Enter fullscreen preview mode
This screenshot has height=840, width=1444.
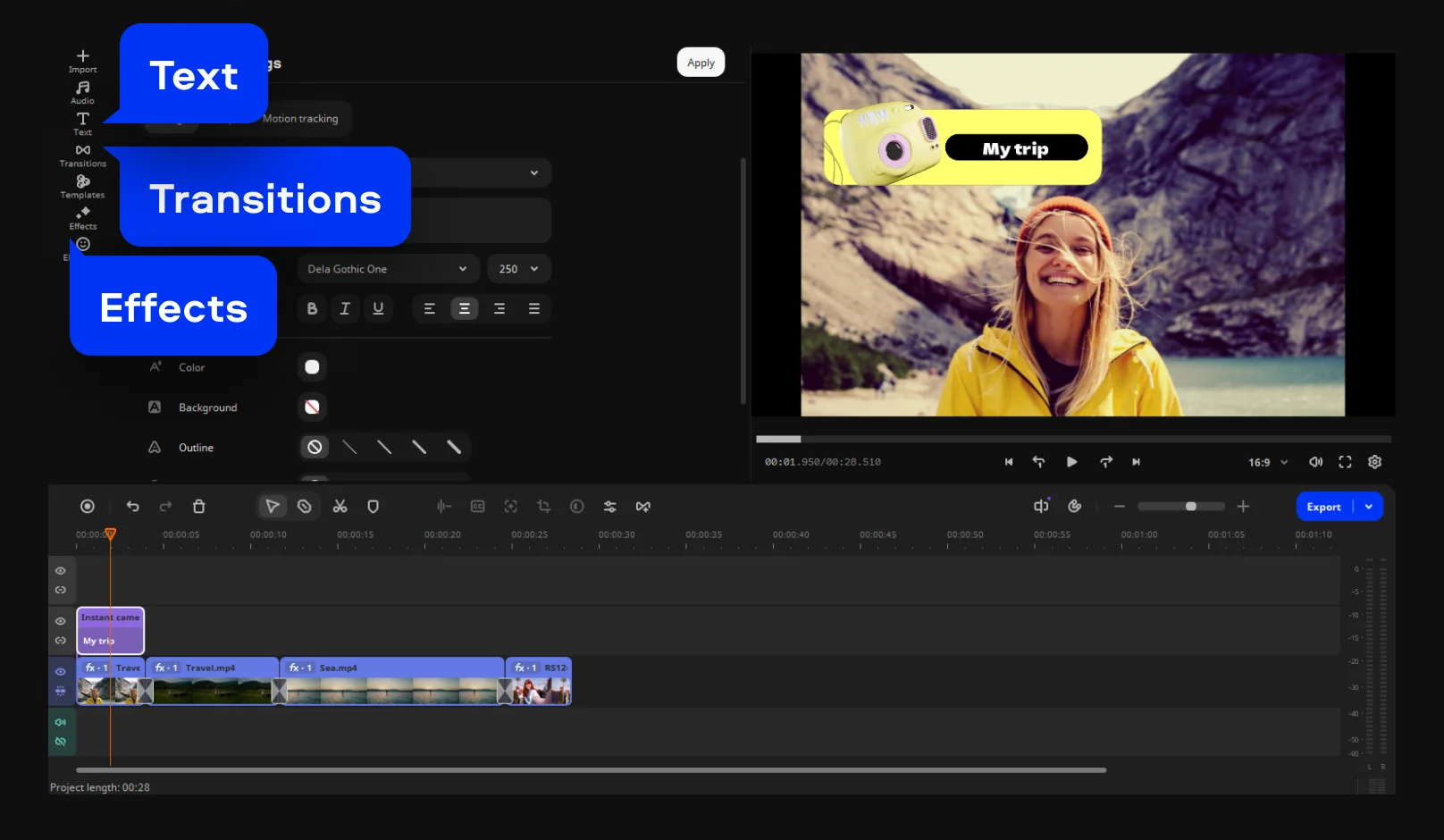coord(1345,462)
